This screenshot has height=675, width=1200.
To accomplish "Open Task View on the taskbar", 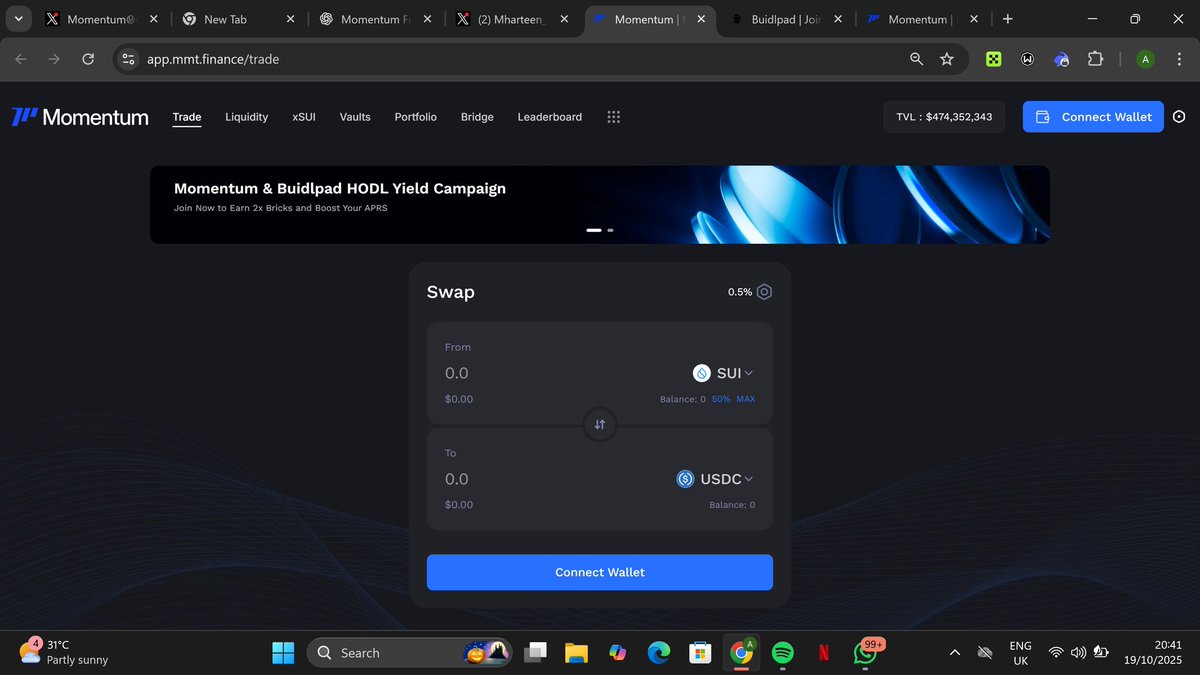I will click(536, 653).
